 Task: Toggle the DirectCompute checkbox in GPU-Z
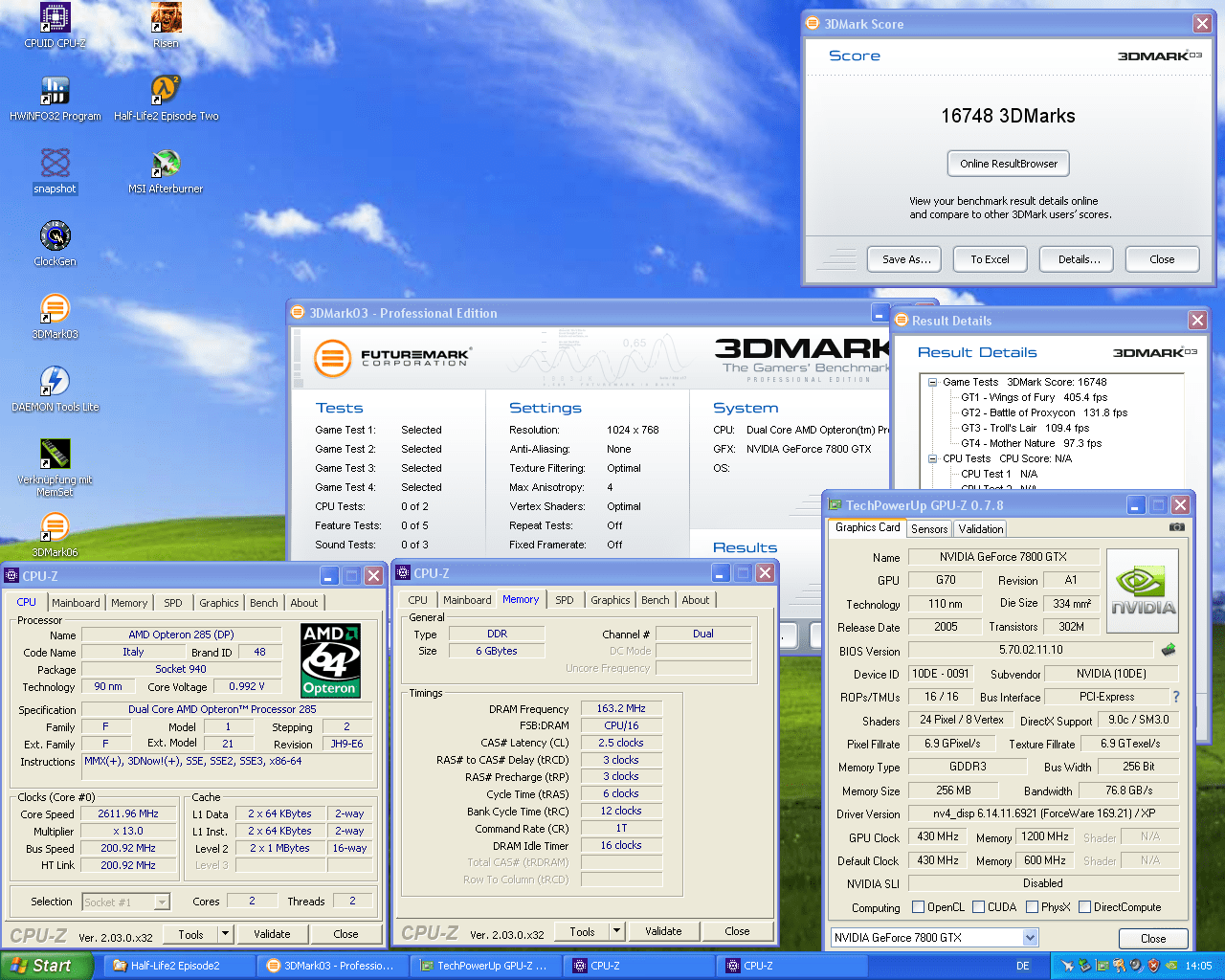[1085, 907]
